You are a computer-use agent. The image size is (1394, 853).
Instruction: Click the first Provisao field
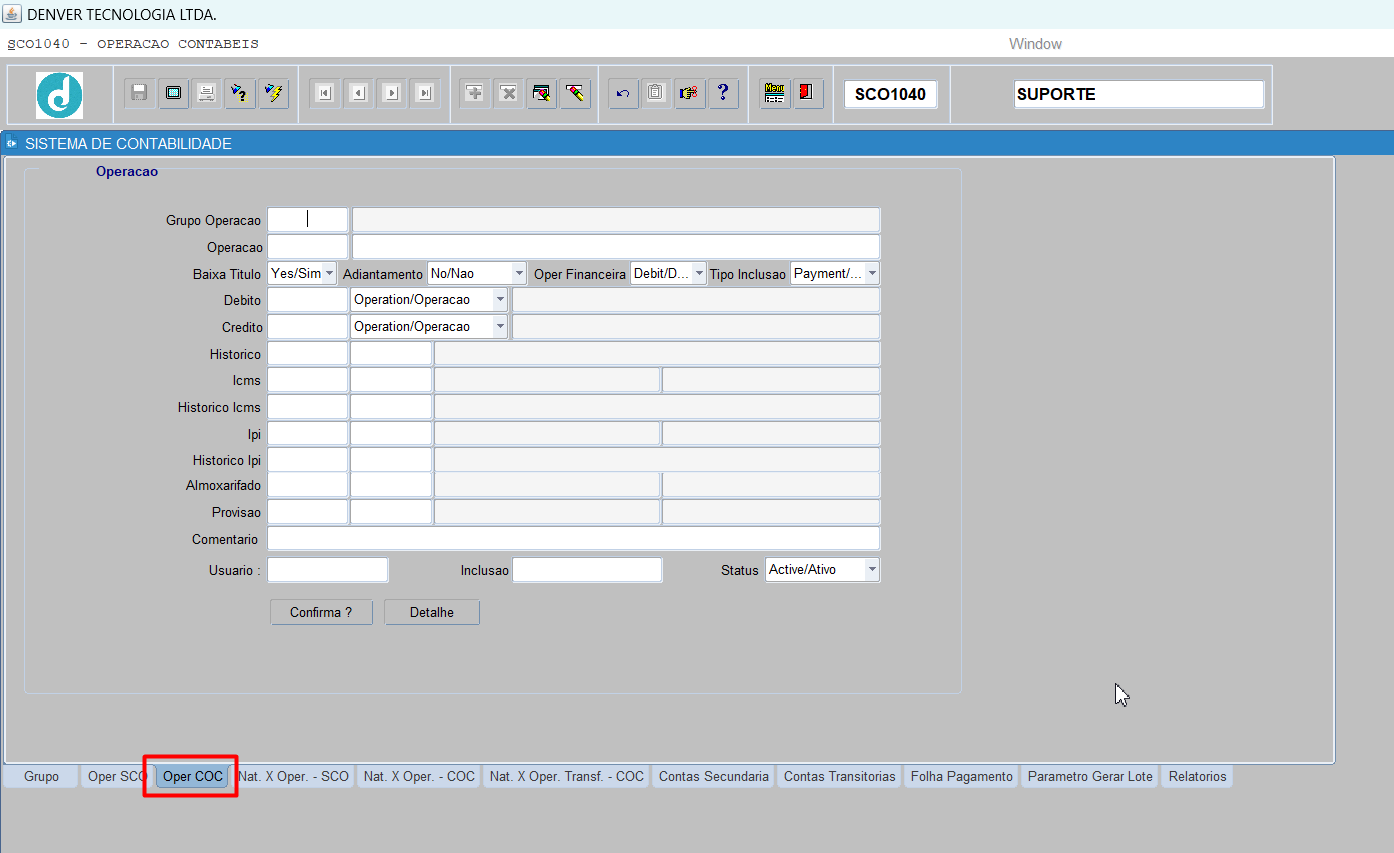[308, 512]
